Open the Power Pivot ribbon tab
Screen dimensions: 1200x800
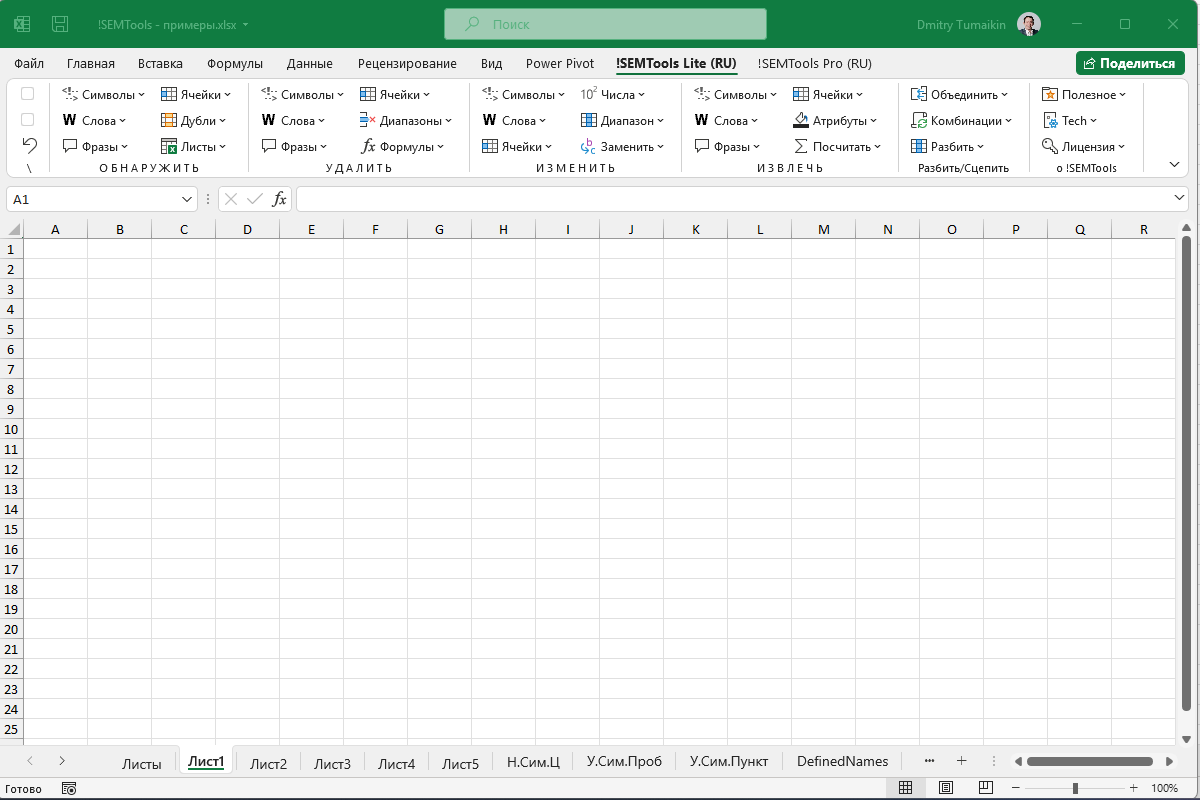coord(560,63)
